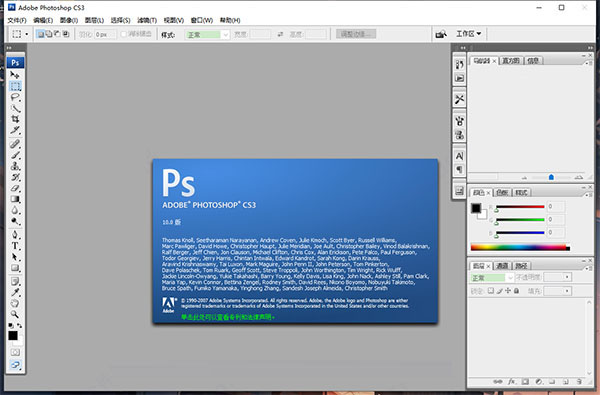The width and height of the screenshot is (600, 395).
Task: Toggle lock transparent pixels in Layers panel
Action: [x=491, y=291]
